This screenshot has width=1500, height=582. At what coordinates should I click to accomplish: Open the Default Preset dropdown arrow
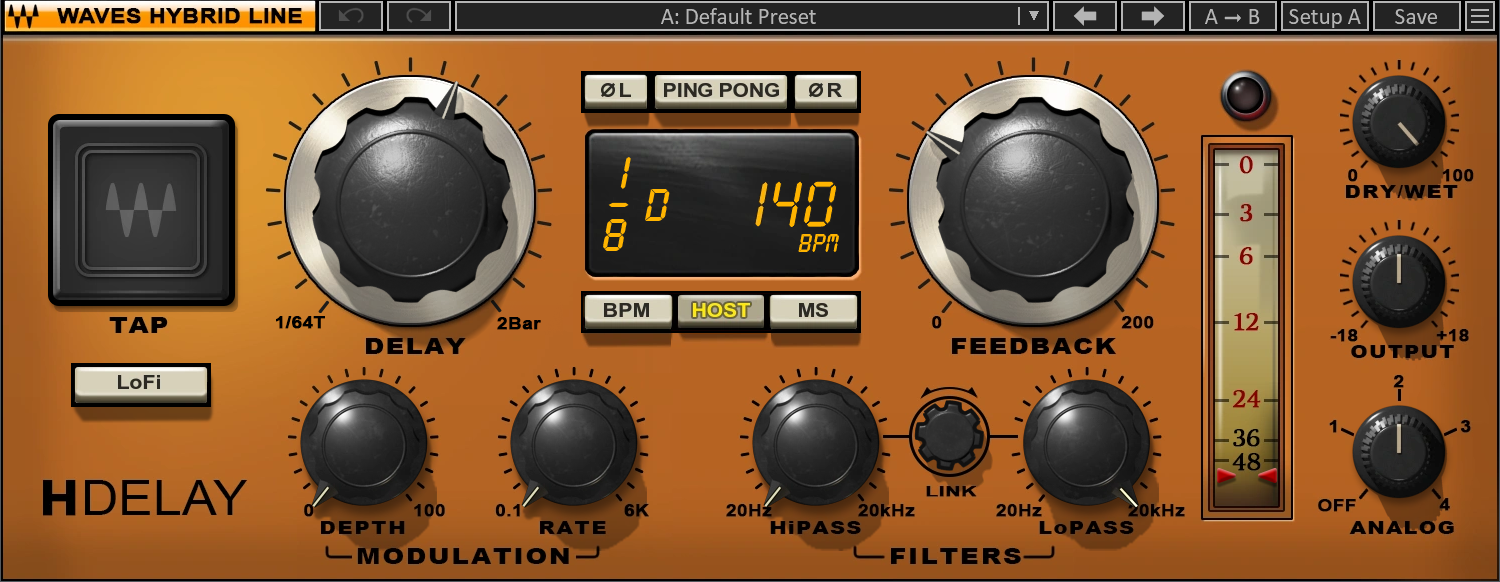click(1033, 16)
